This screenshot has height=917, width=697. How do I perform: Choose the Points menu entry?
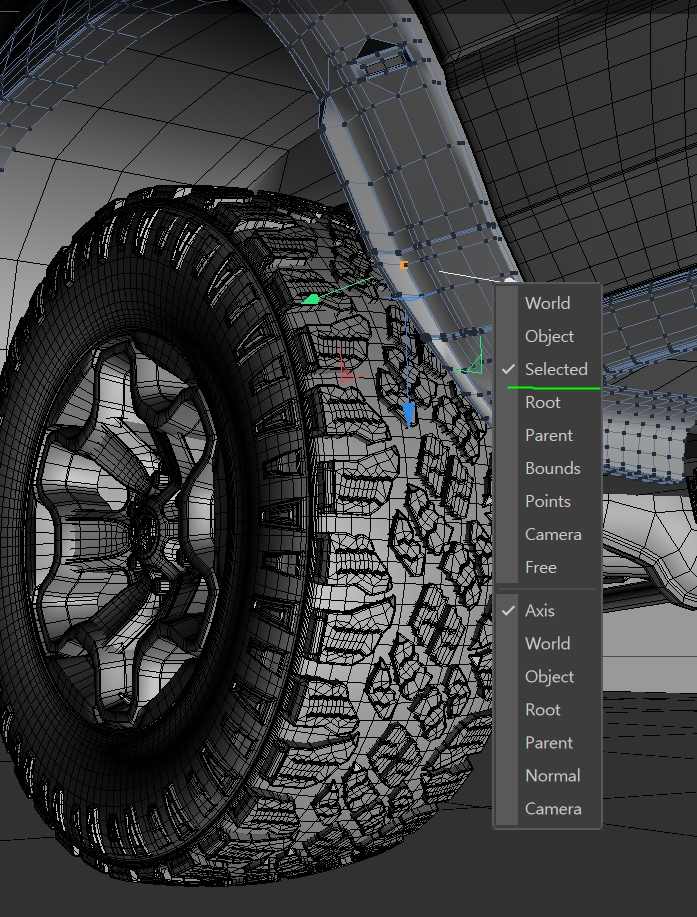(548, 501)
